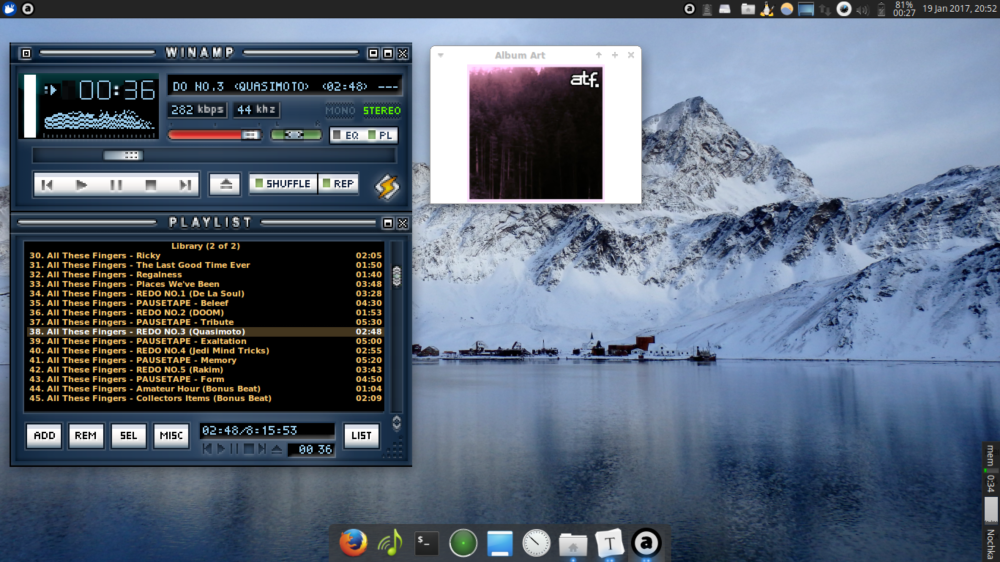Select track 36 REDO NO.2 (DOOM)
Screen dimensions: 1000x562
click(x=205, y=313)
